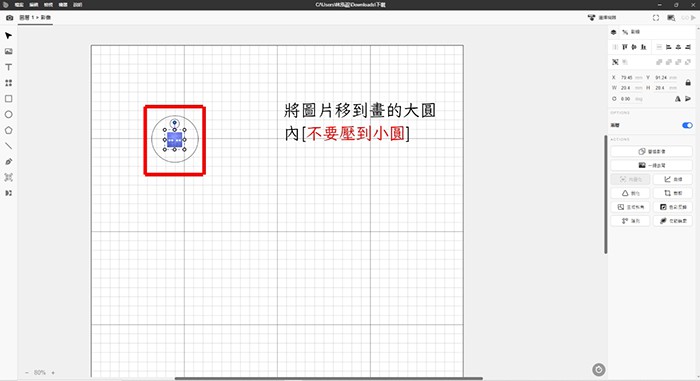Open the shape elements library tool

8,83
